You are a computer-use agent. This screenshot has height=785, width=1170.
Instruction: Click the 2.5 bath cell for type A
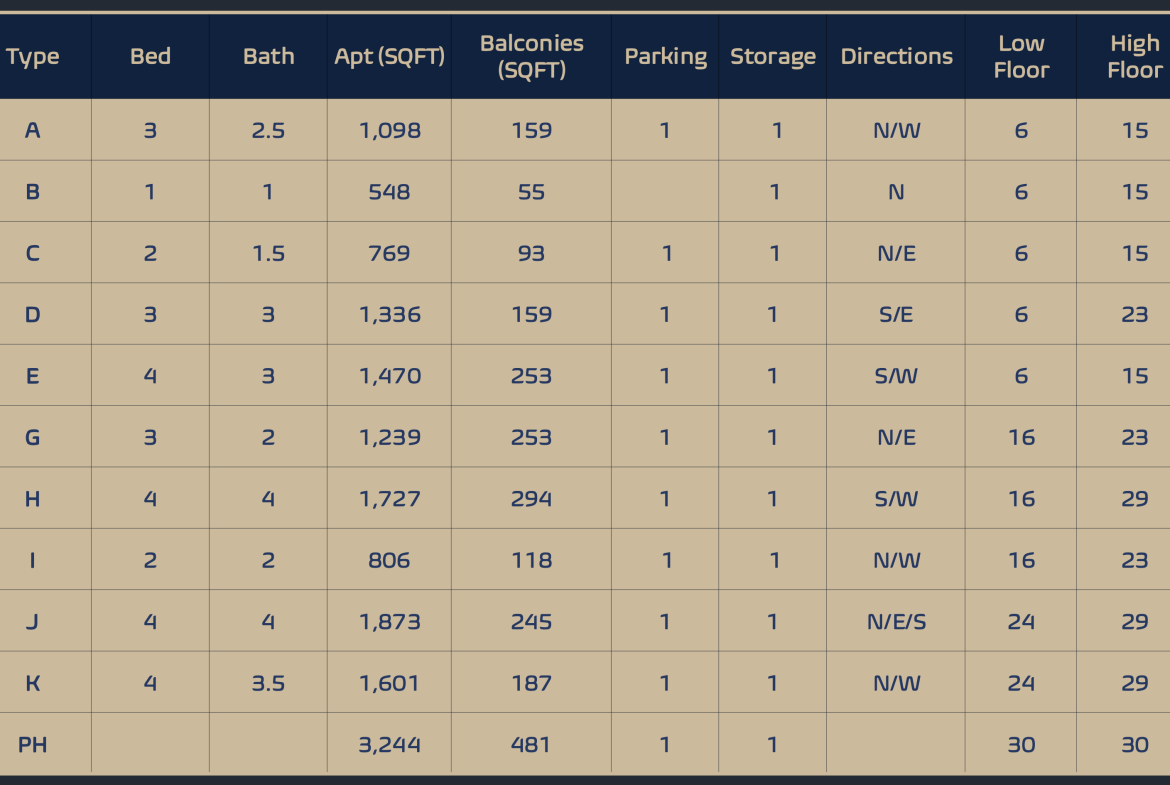click(x=268, y=130)
